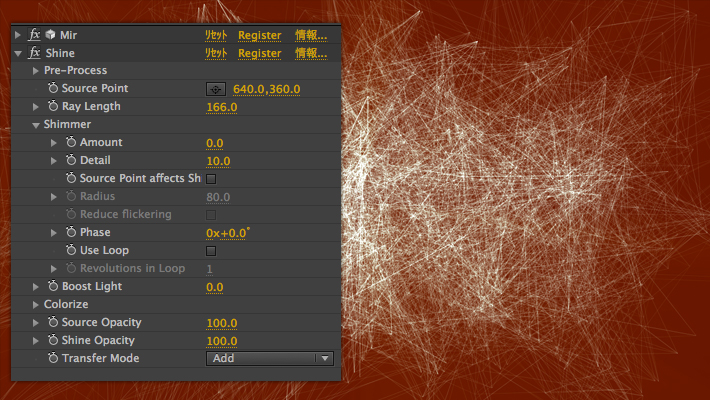Click the Detail value 10.0
The image size is (710, 400).
[x=218, y=161]
